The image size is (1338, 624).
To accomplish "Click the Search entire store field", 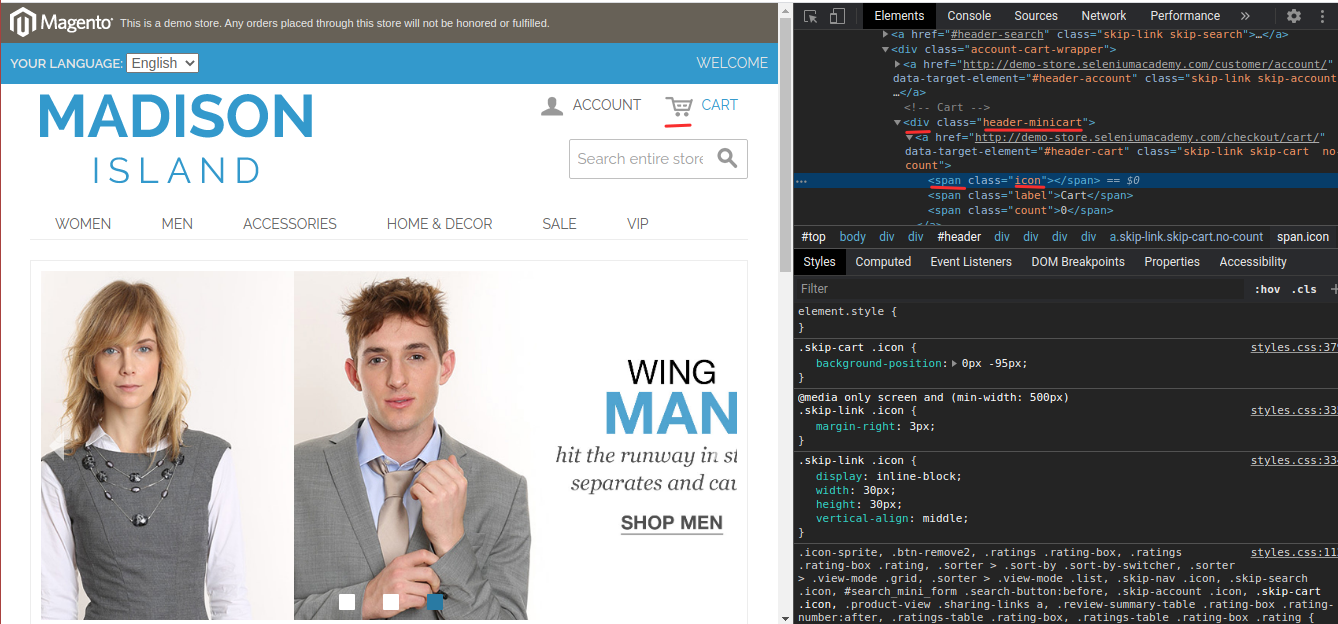I will point(640,159).
